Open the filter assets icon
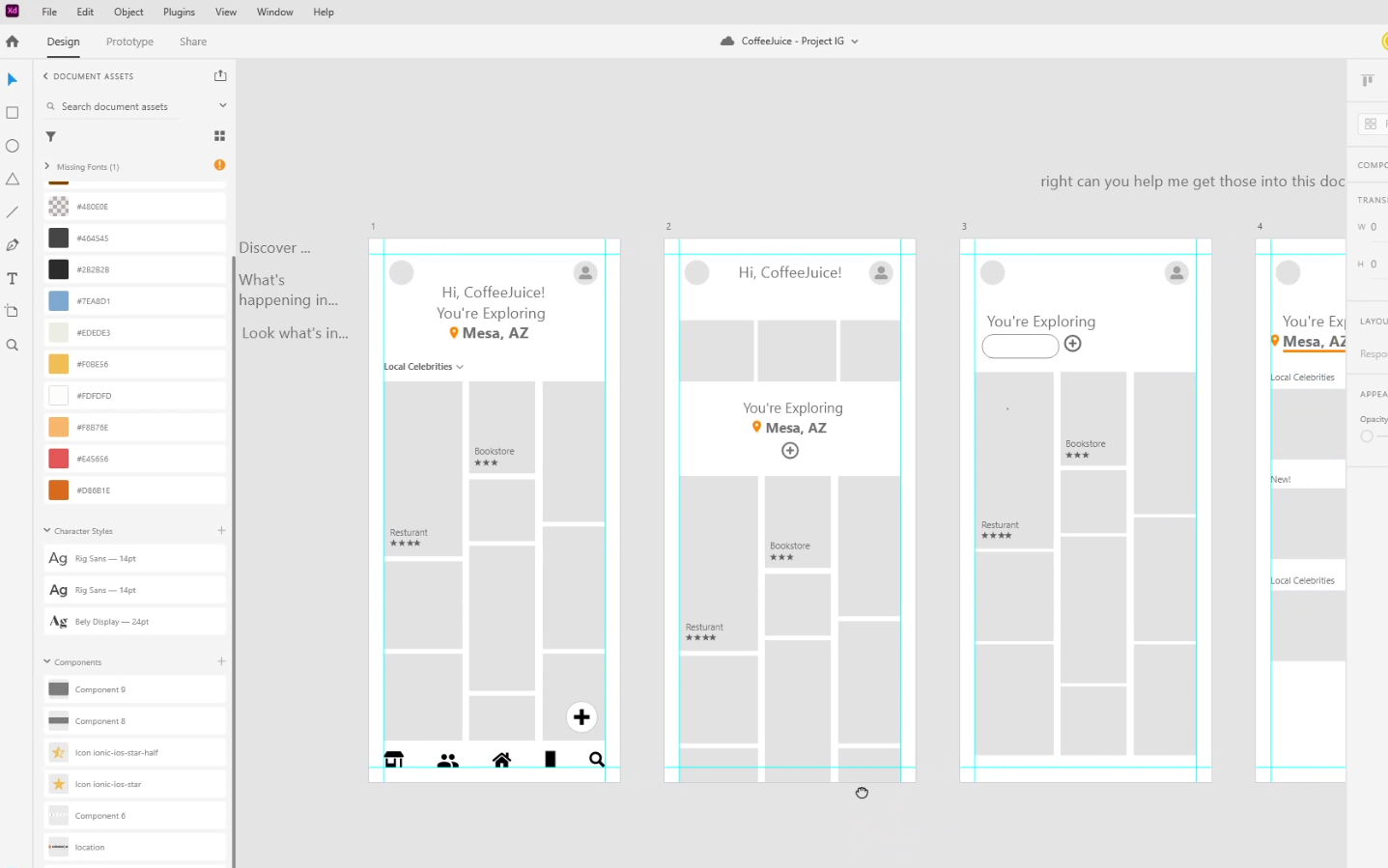The width and height of the screenshot is (1388, 868). point(51,136)
